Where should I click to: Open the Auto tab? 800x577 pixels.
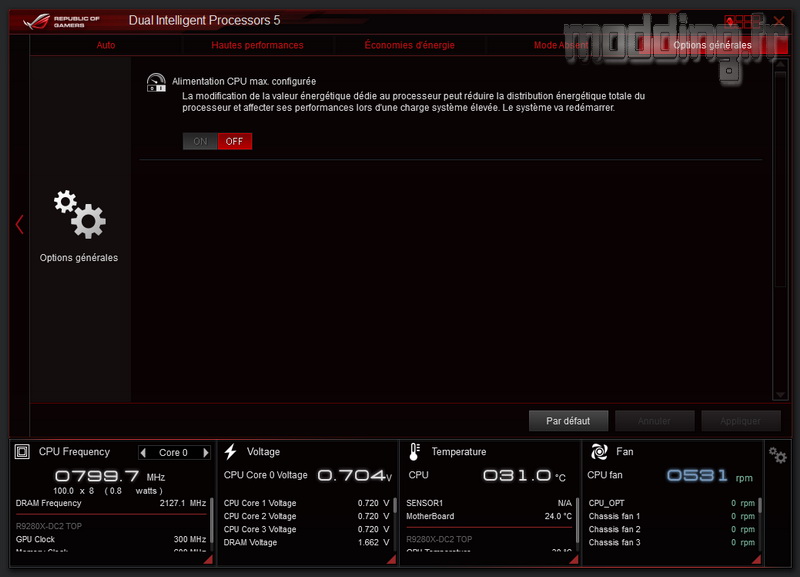tap(106, 45)
